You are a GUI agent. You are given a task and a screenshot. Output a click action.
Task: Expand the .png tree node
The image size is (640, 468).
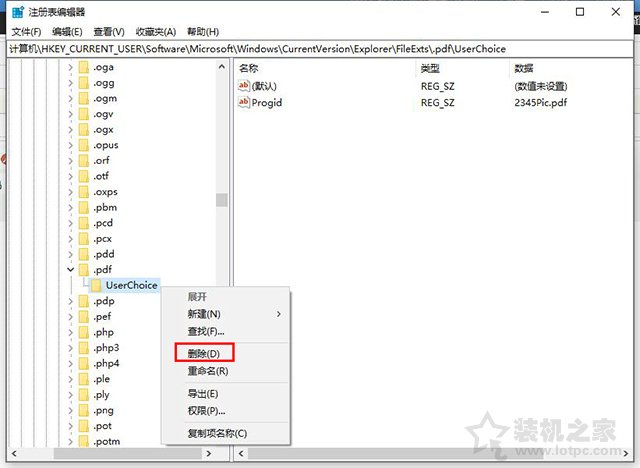(71, 410)
